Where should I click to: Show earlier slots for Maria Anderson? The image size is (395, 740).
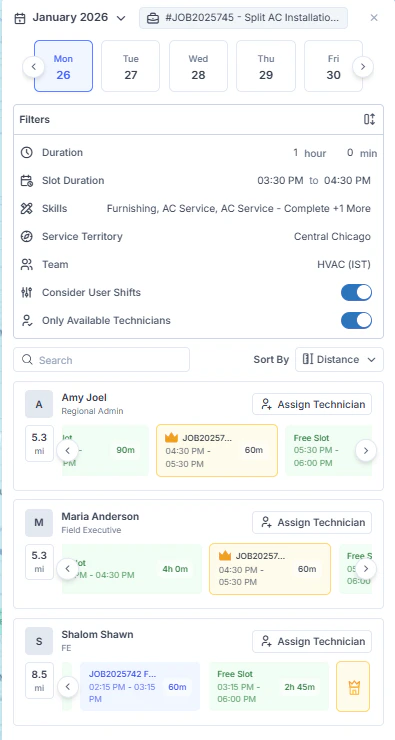pyautogui.click(x=67, y=569)
